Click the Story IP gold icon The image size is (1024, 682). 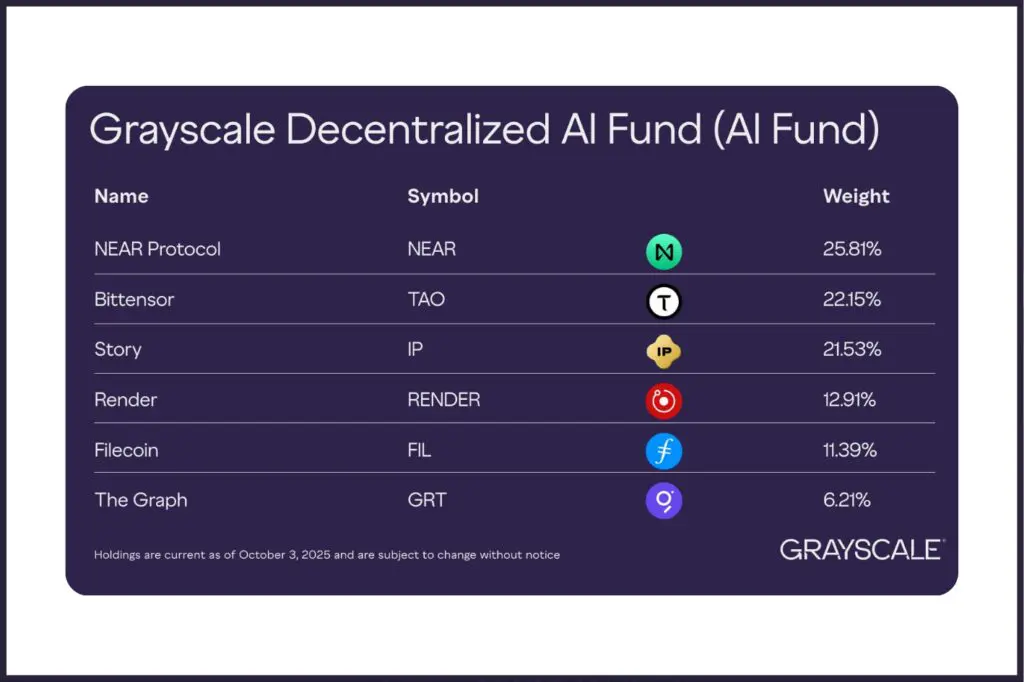(x=663, y=351)
